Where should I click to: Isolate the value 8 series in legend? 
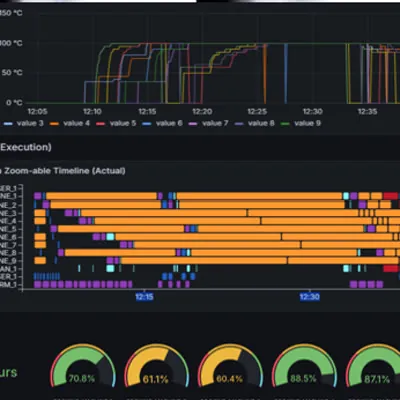(x=255, y=123)
